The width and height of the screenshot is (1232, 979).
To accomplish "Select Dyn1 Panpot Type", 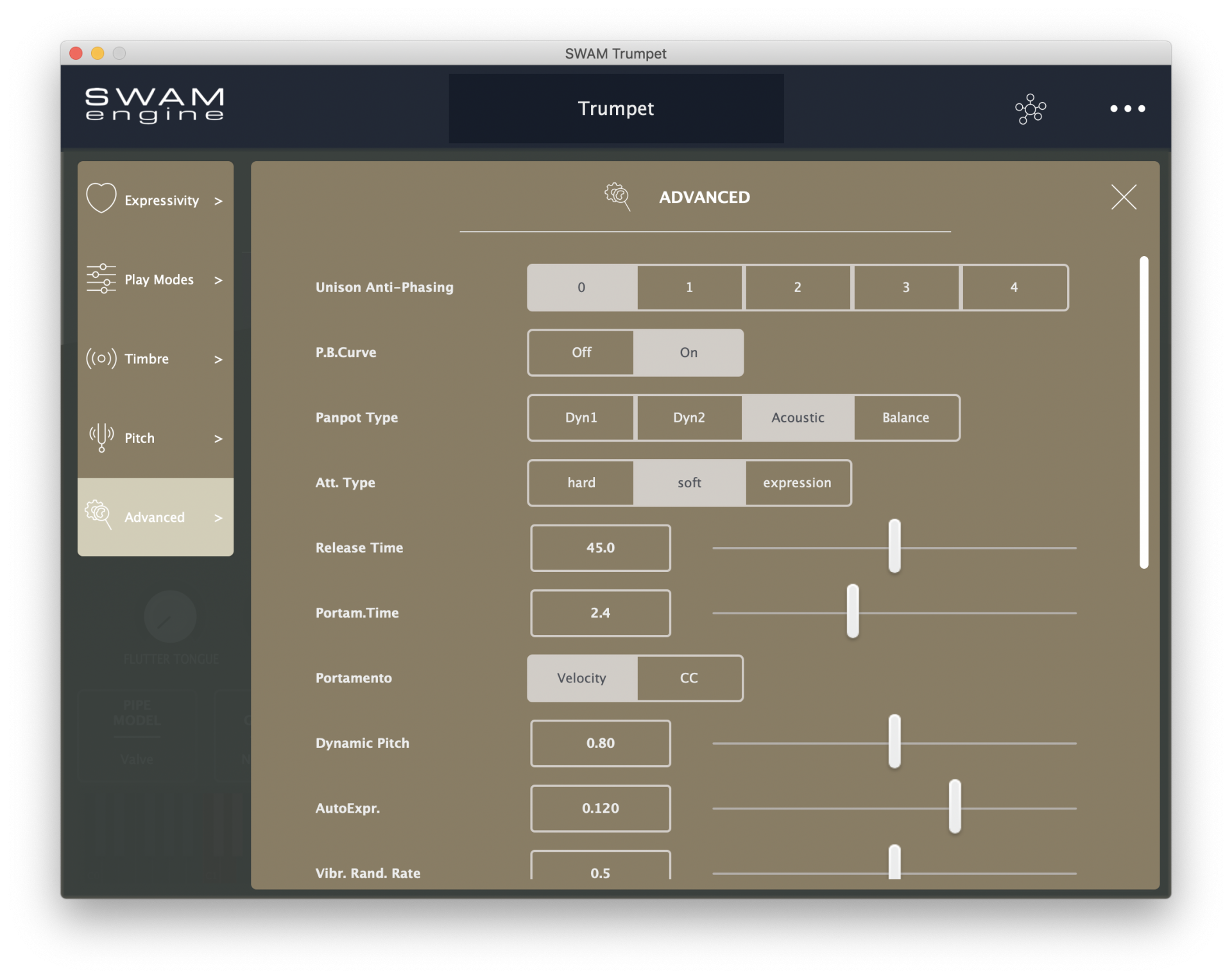I will (x=581, y=417).
